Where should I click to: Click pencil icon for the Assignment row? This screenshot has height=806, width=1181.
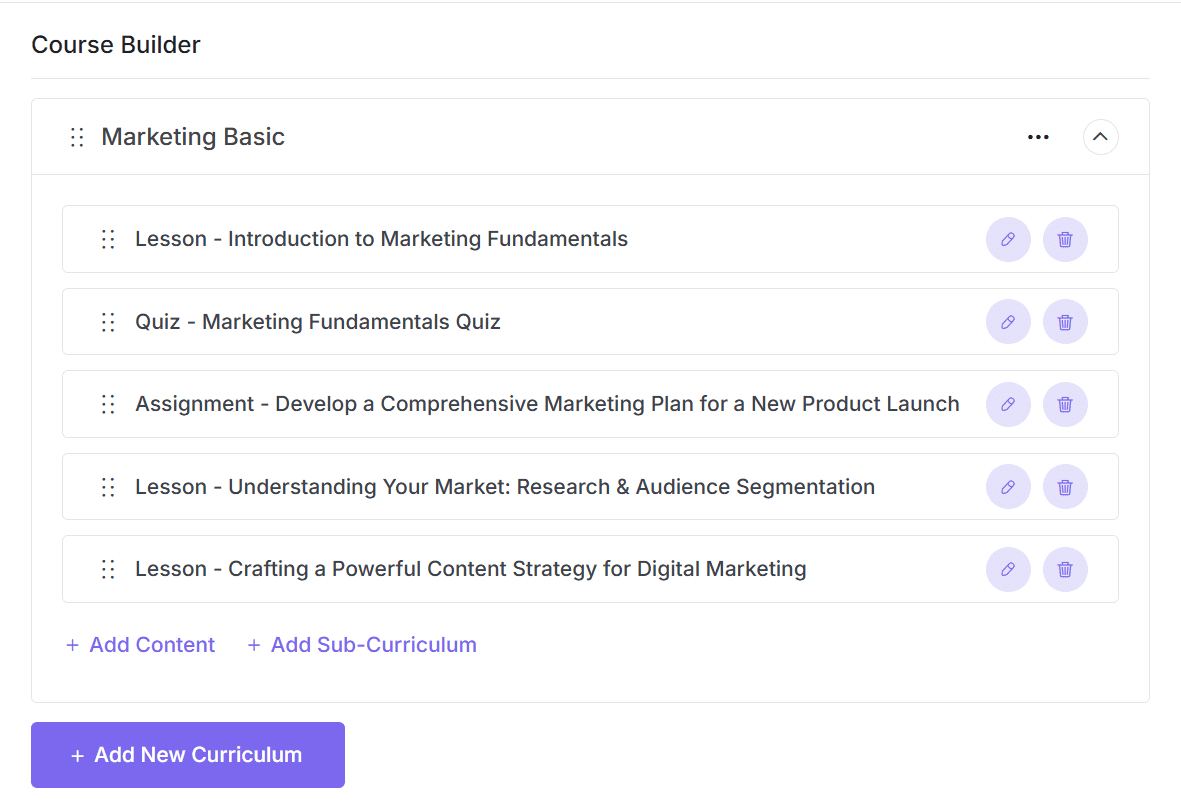click(x=1008, y=404)
